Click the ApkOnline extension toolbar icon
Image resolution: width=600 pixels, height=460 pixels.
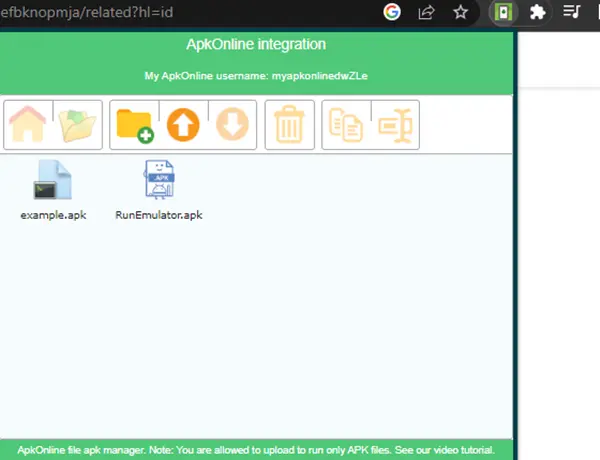503,12
